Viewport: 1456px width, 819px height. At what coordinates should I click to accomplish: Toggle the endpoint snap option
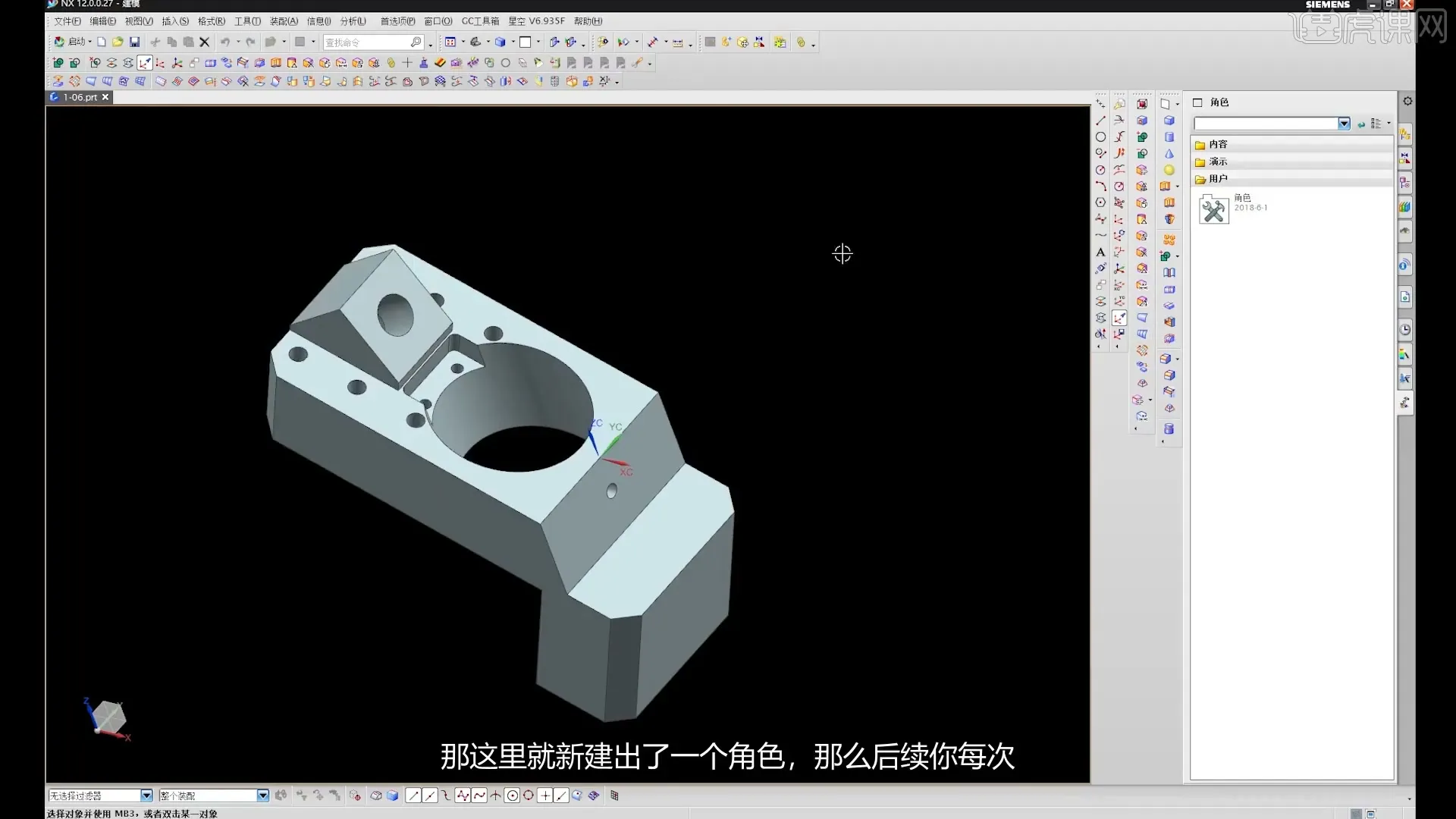(414, 795)
